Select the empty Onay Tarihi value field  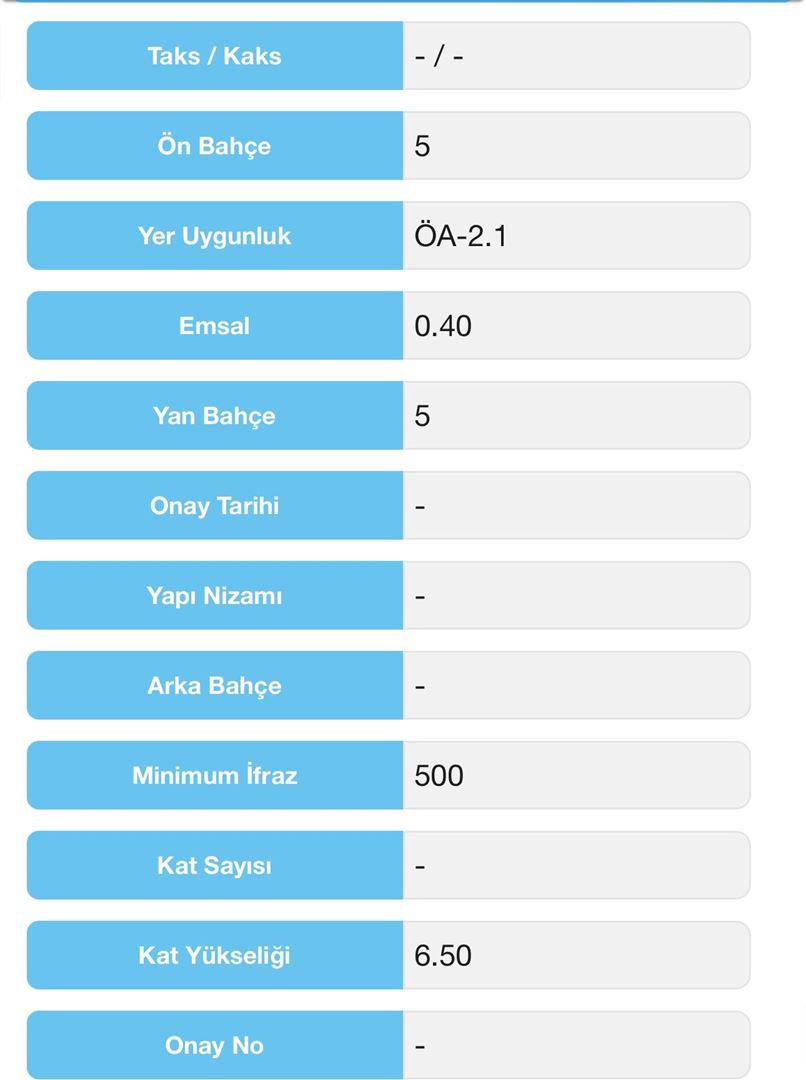pos(576,506)
